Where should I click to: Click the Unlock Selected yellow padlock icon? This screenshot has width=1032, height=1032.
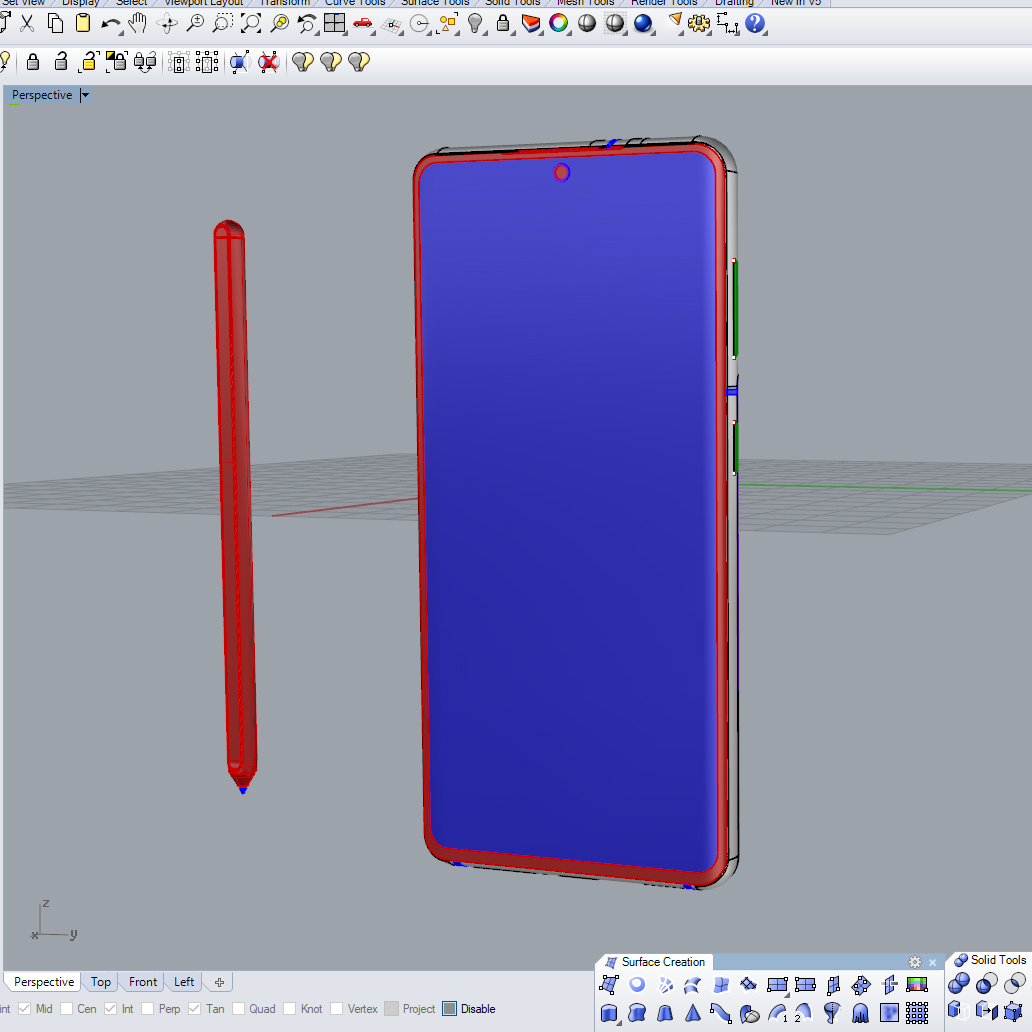pos(88,62)
